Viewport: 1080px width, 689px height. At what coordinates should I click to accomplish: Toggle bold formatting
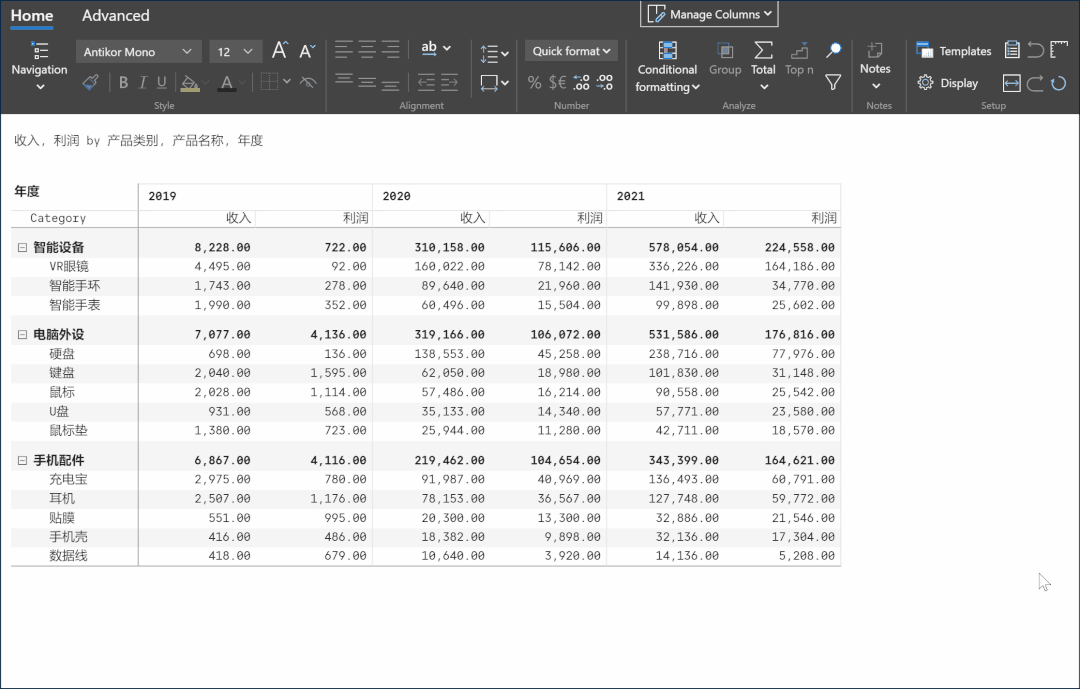123,83
